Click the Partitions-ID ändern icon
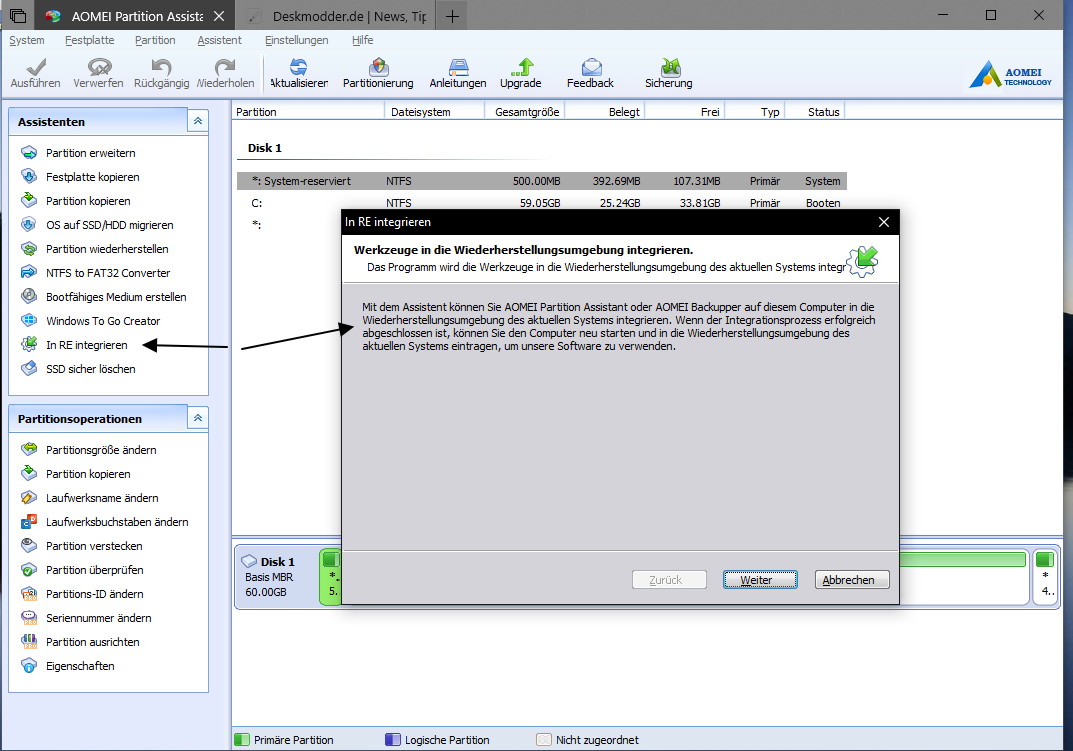 point(29,594)
